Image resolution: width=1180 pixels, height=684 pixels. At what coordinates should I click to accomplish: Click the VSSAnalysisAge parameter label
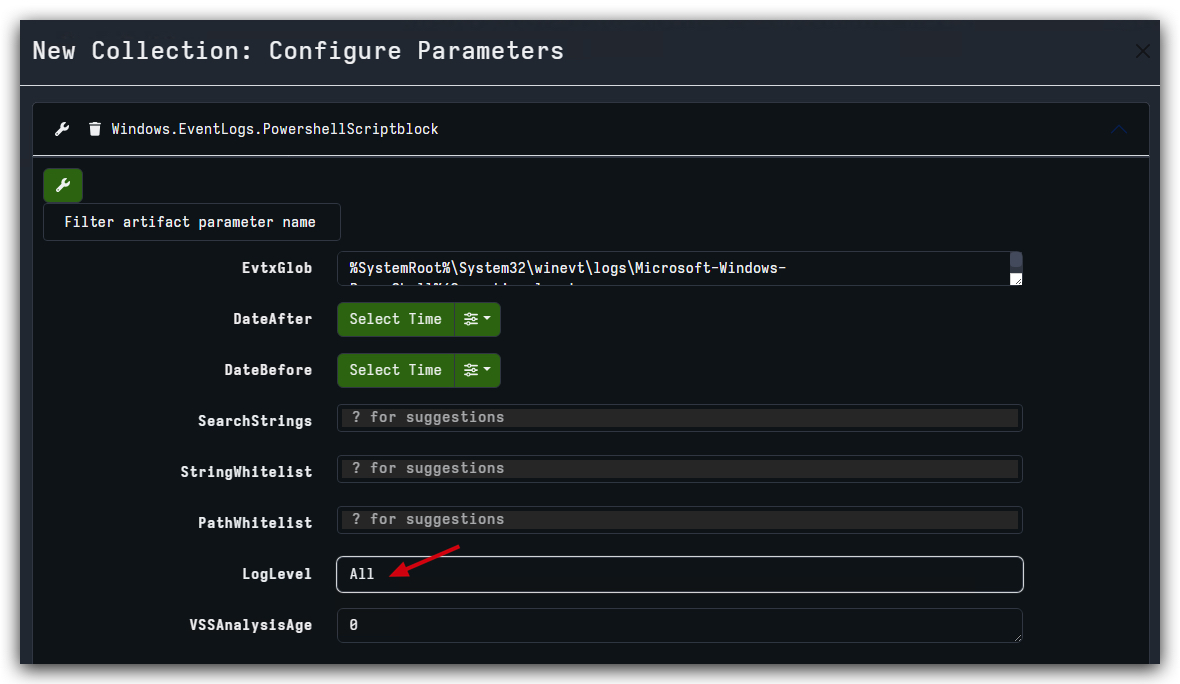251,625
